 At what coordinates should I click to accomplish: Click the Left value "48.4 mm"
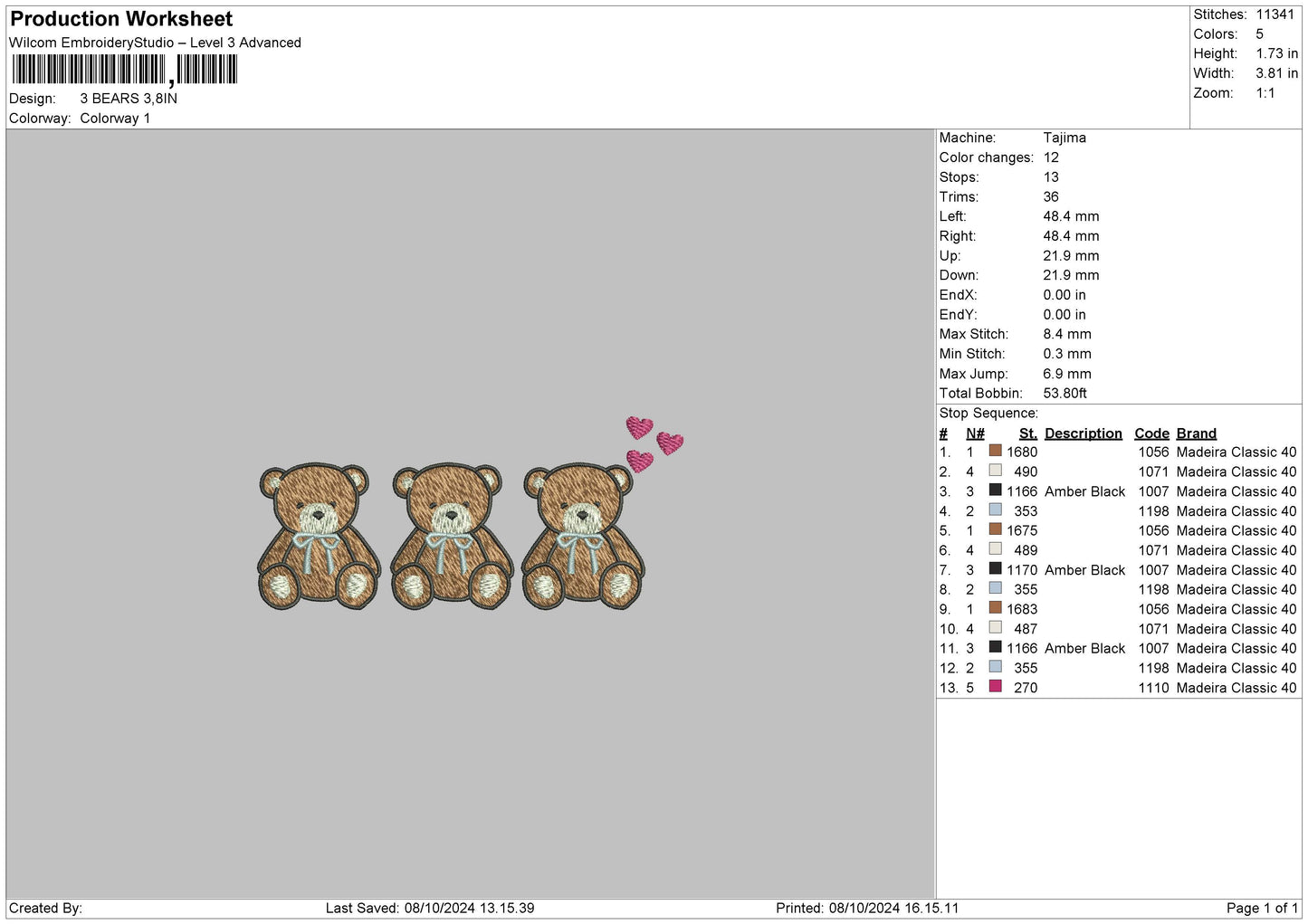click(1071, 216)
